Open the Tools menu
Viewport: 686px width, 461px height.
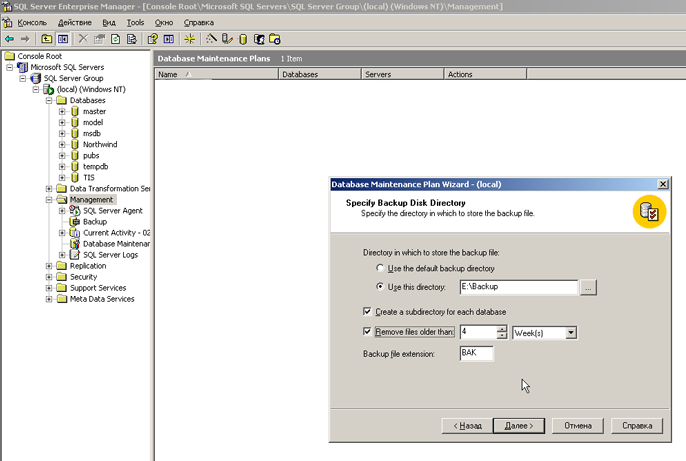(x=135, y=21)
